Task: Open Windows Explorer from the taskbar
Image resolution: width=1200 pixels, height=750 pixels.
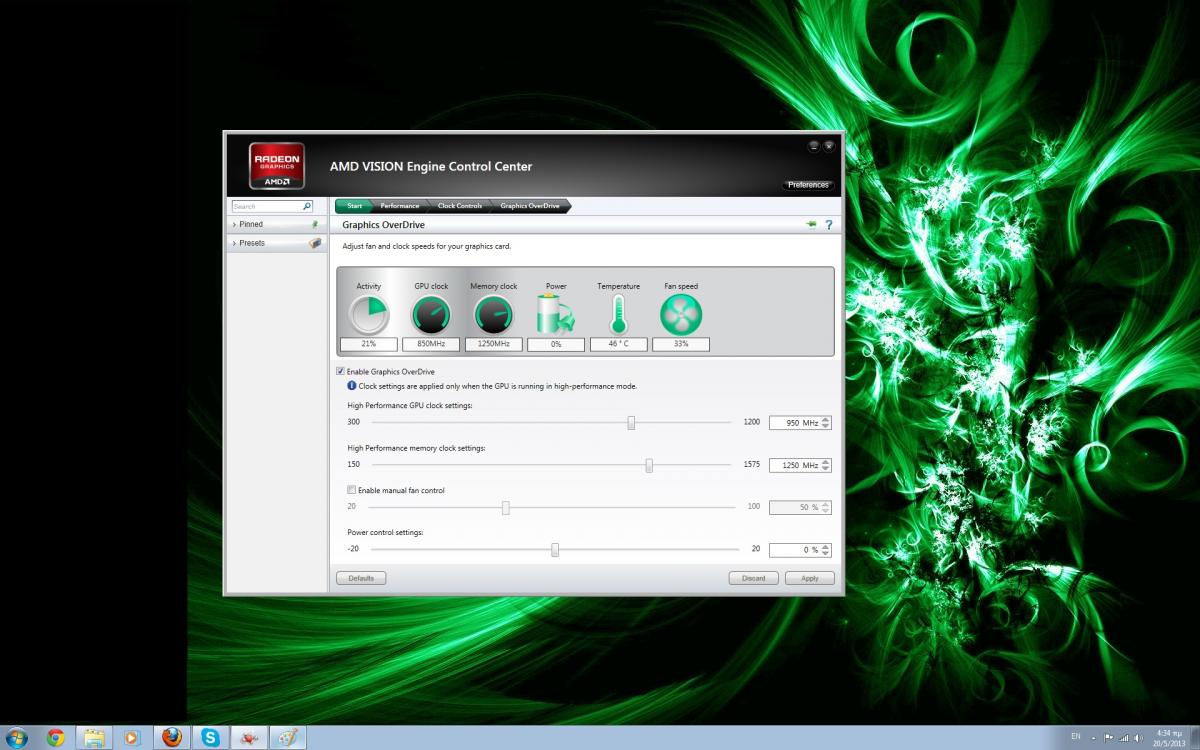Action: click(94, 737)
